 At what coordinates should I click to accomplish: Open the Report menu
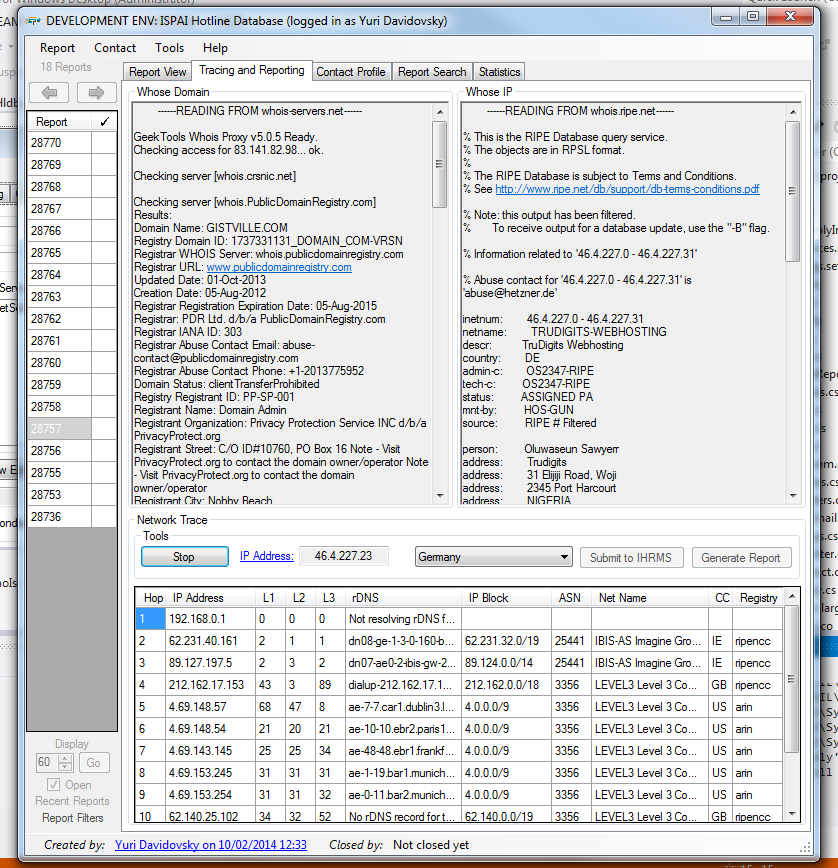tap(57, 48)
